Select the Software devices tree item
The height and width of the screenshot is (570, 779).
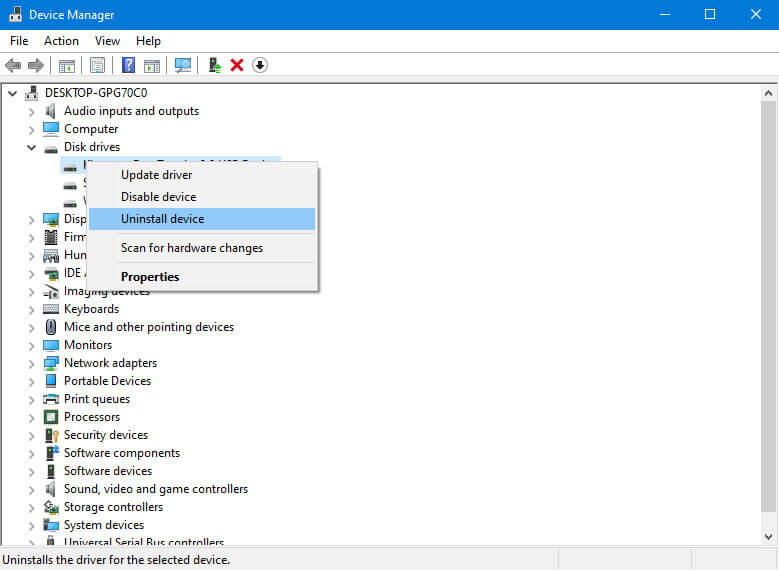tap(108, 471)
